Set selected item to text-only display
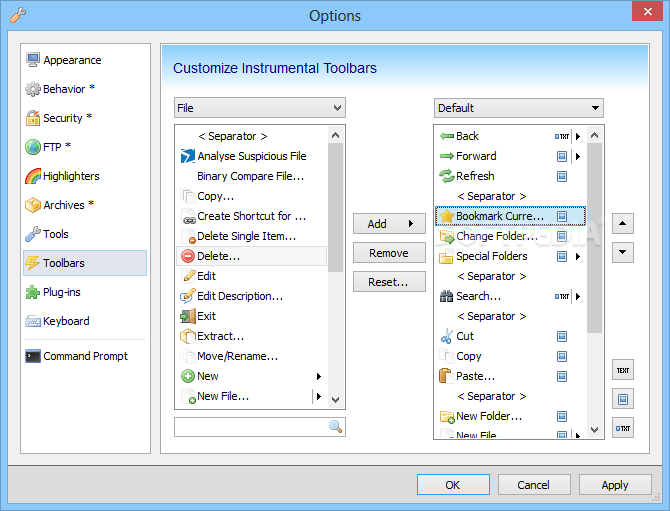Viewport: 670px width, 511px height. [623, 370]
